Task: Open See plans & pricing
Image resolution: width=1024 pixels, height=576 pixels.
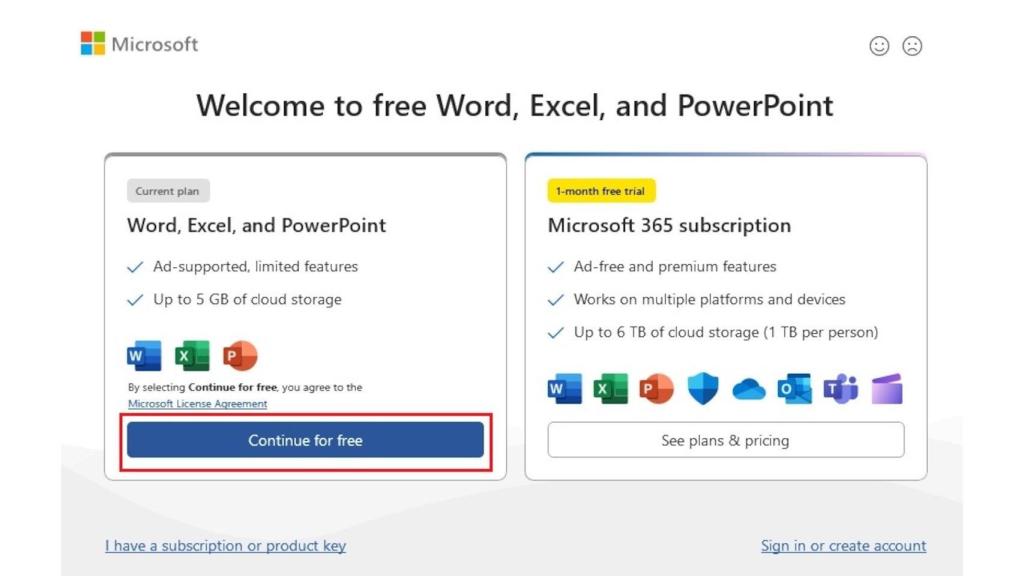Action: pyautogui.click(x=725, y=440)
